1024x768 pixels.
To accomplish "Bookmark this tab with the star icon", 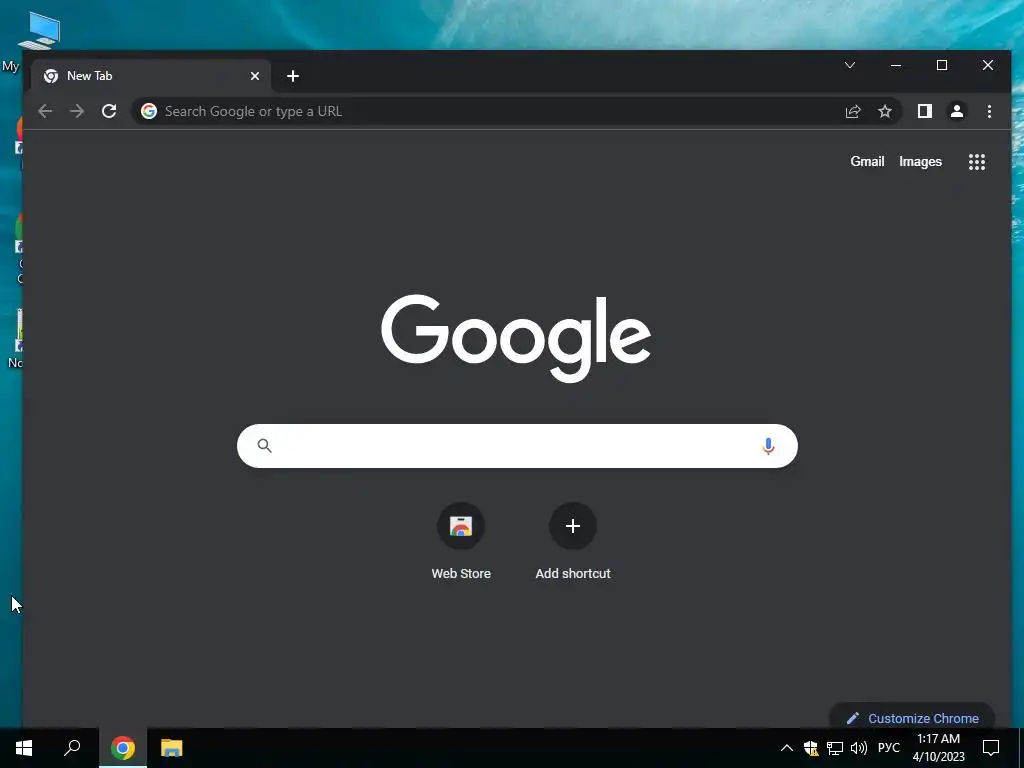I will click(885, 112).
